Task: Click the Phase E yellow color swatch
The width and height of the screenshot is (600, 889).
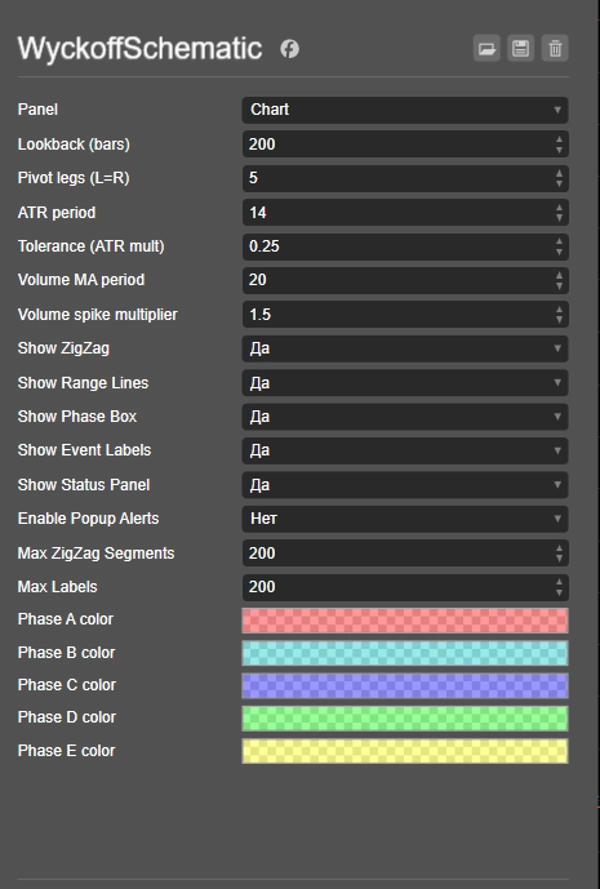Action: click(x=404, y=751)
